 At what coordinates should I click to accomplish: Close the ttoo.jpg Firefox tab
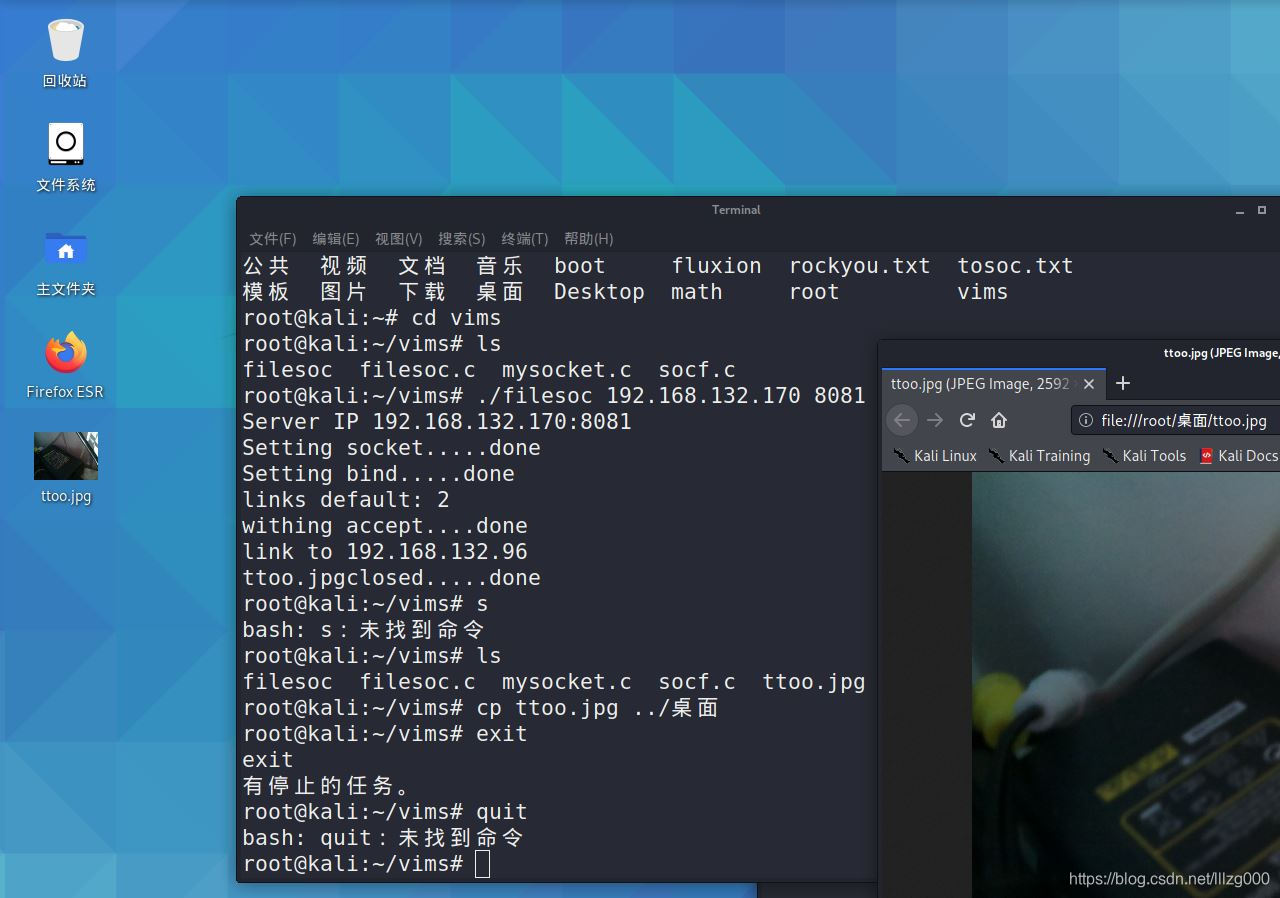pos(1089,383)
